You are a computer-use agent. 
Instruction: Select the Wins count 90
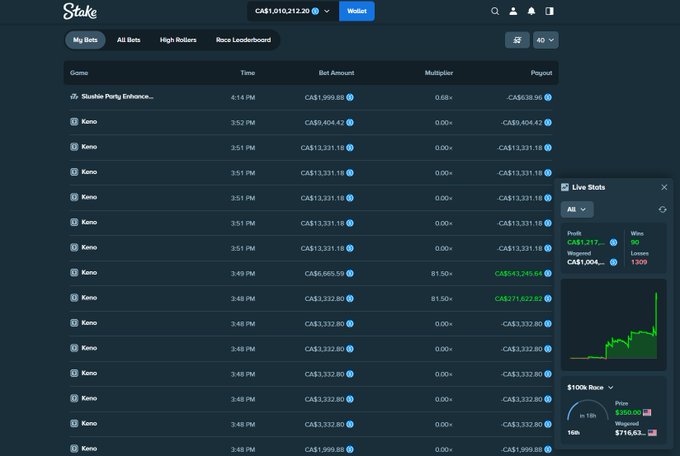tap(635, 242)
